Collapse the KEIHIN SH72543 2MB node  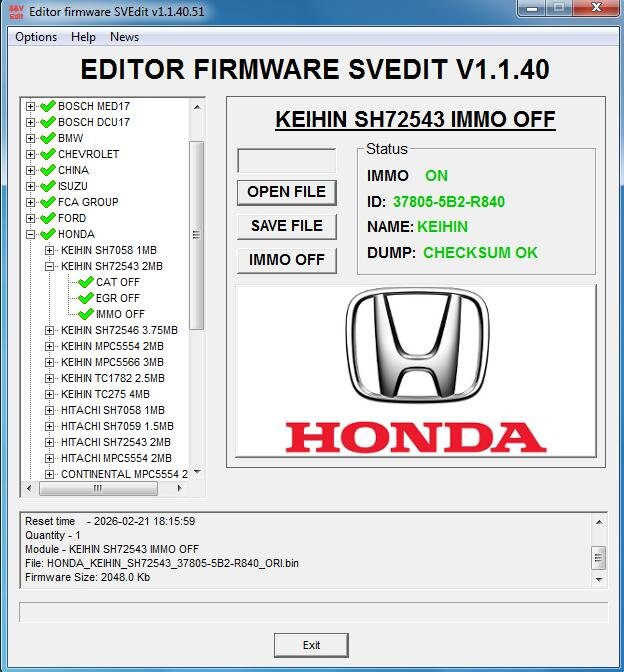click(x=49, y=266)
